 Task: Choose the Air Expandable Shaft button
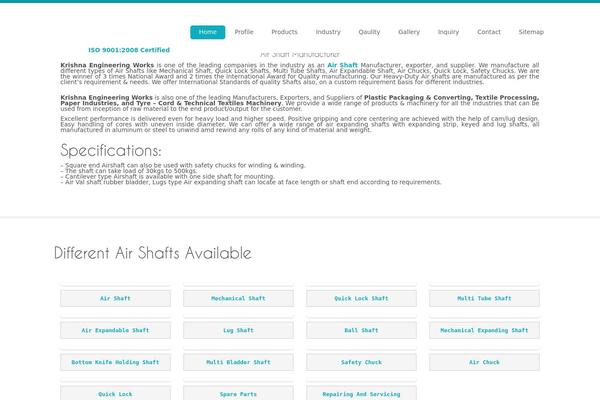115,330
